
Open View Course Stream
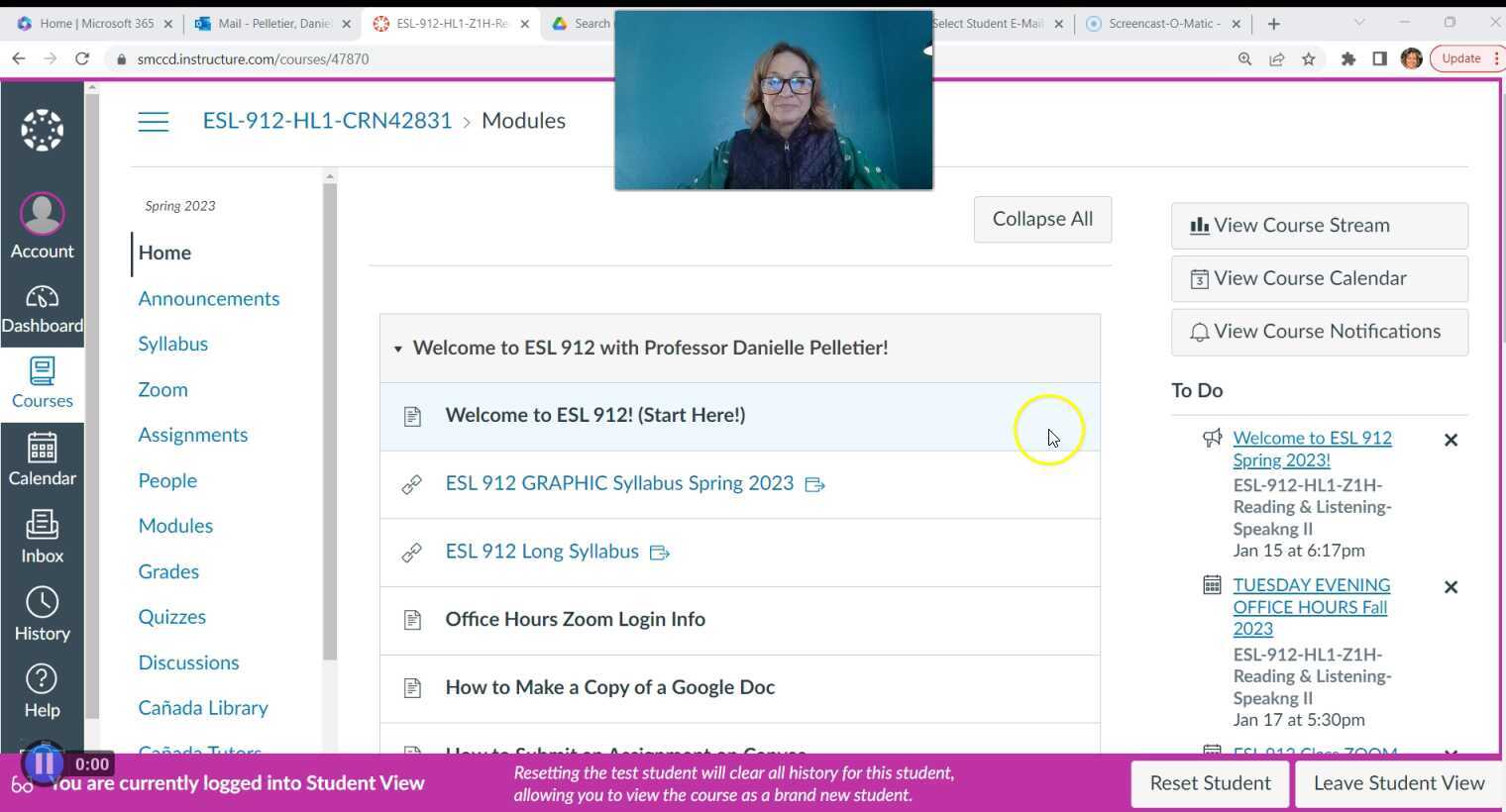pos(1319,225)
